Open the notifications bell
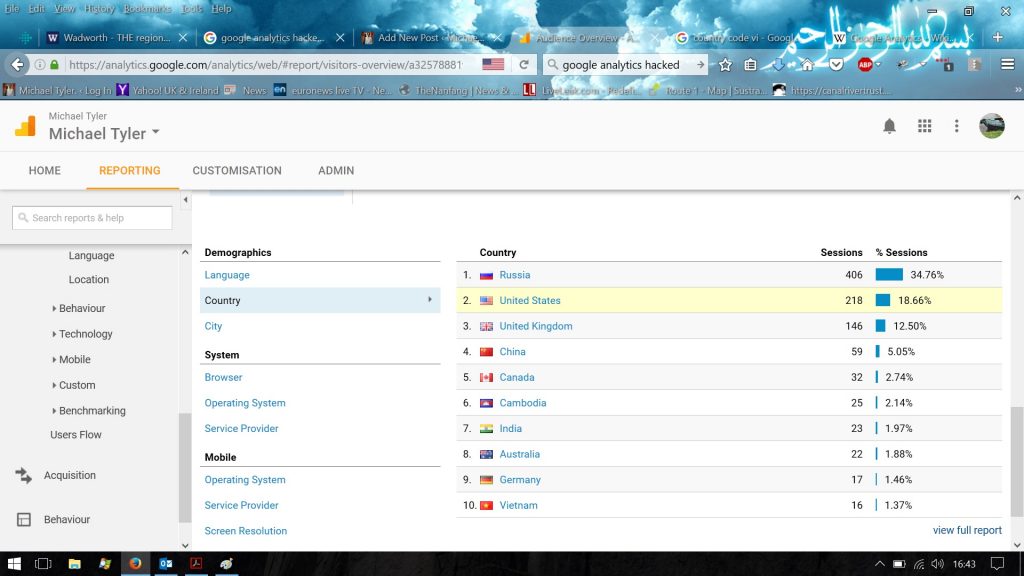 pyautogui.click(x=889, y=126)
